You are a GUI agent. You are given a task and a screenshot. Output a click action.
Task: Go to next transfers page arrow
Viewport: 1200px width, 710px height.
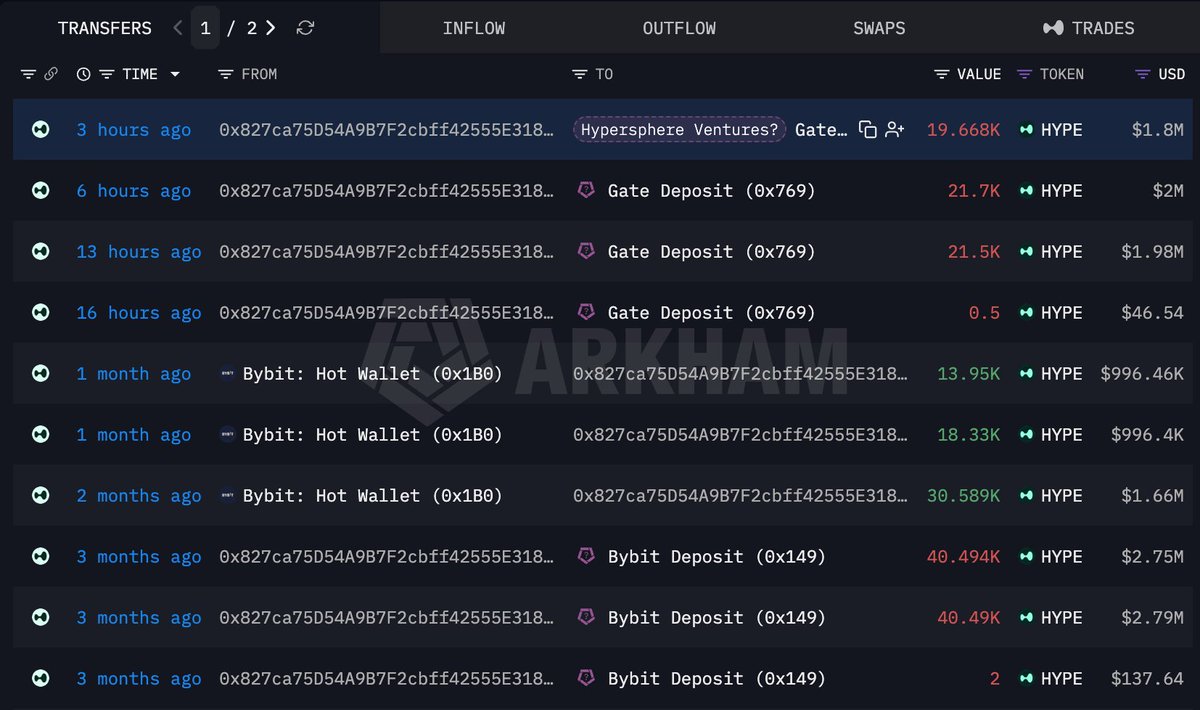(271, 28)
